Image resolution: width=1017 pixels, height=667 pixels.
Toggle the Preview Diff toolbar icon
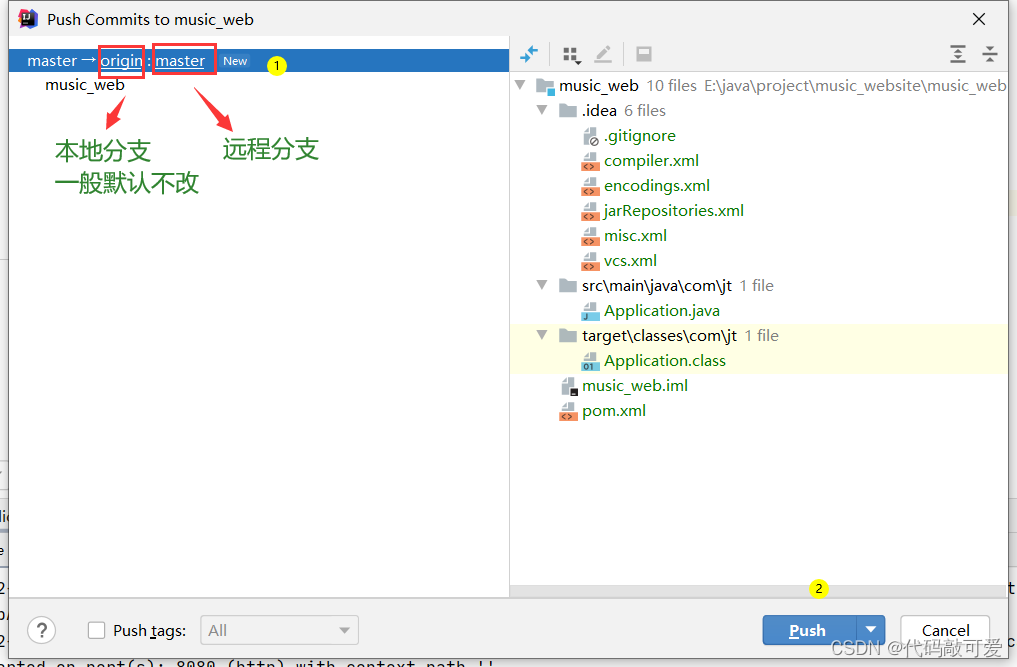tap(643, 54)
